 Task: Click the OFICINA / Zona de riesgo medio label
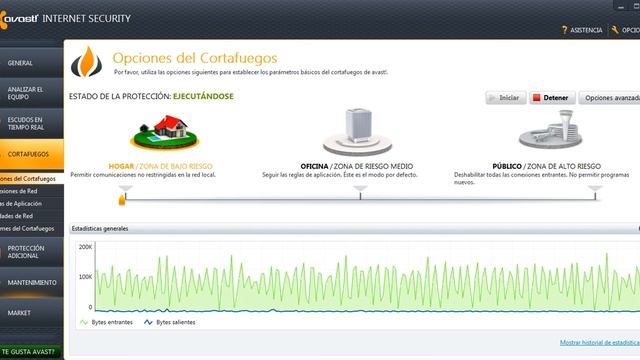(x=357, y=166)
